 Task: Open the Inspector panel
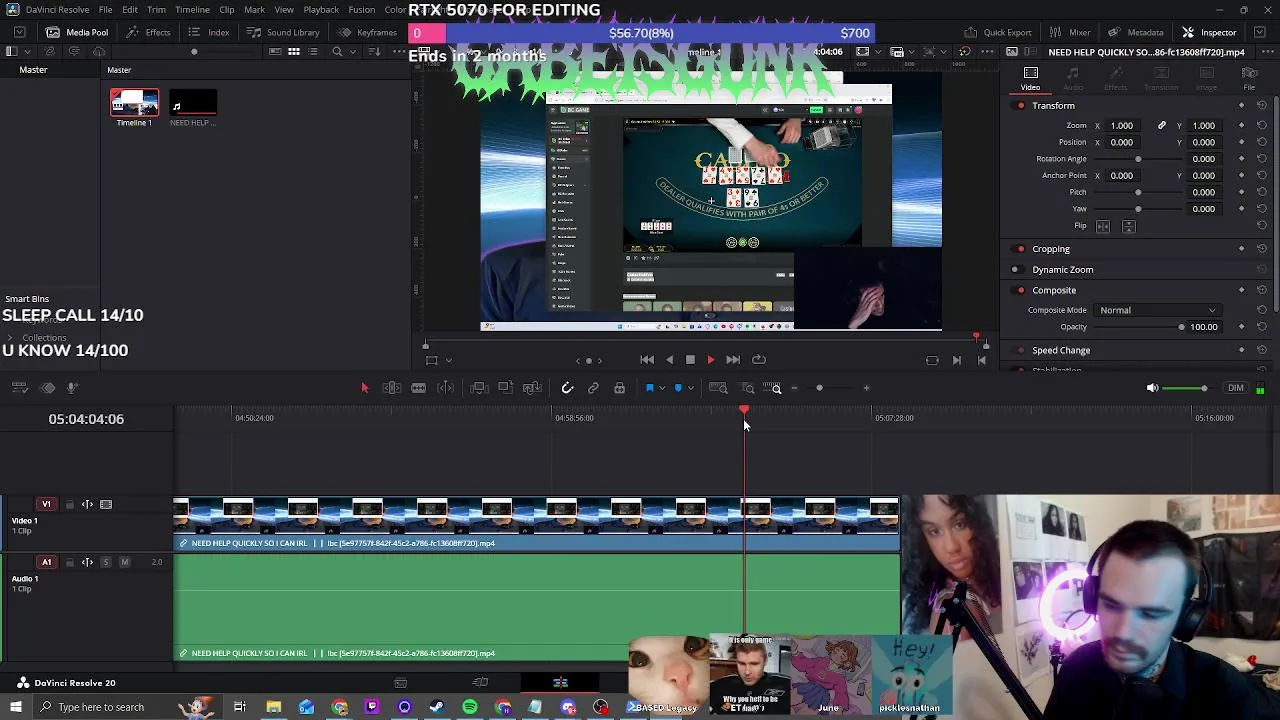coord(1209,32)
